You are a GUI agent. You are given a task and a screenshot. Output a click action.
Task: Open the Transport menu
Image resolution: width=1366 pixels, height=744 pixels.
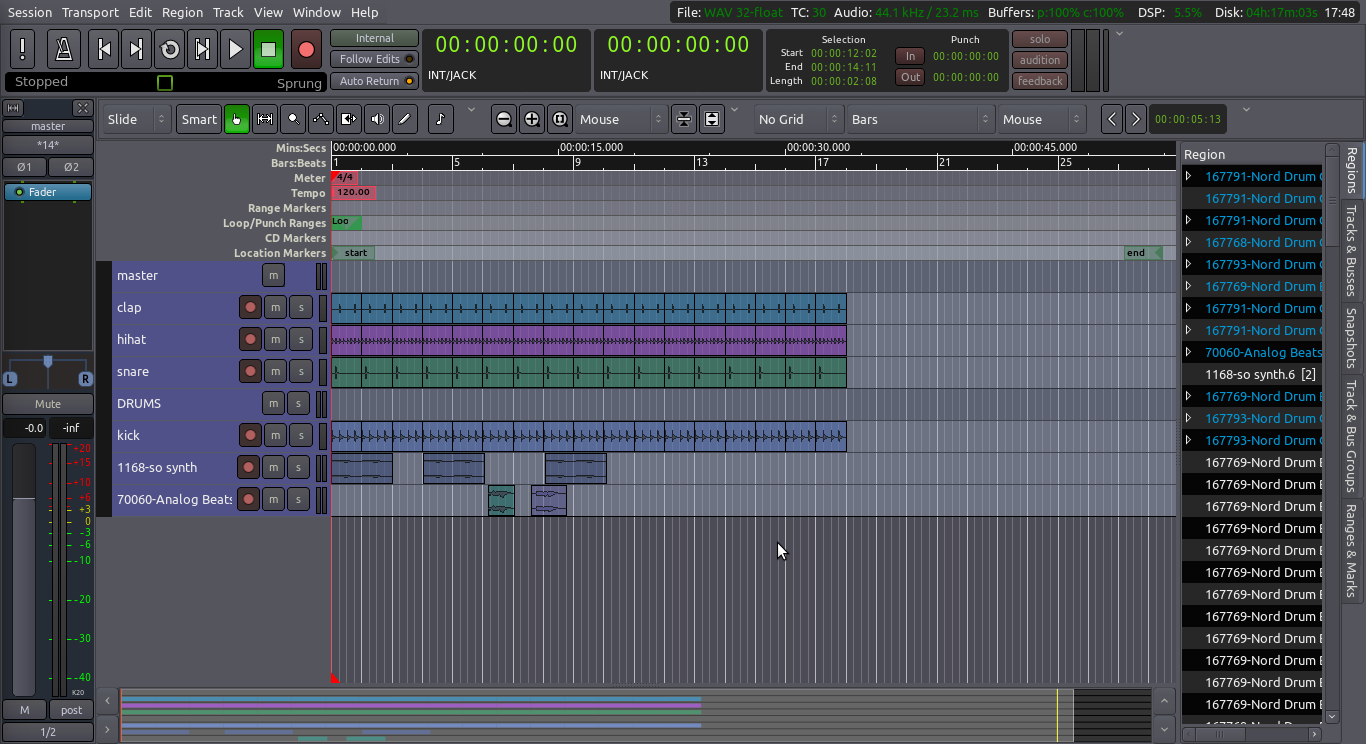click(90, 12)
